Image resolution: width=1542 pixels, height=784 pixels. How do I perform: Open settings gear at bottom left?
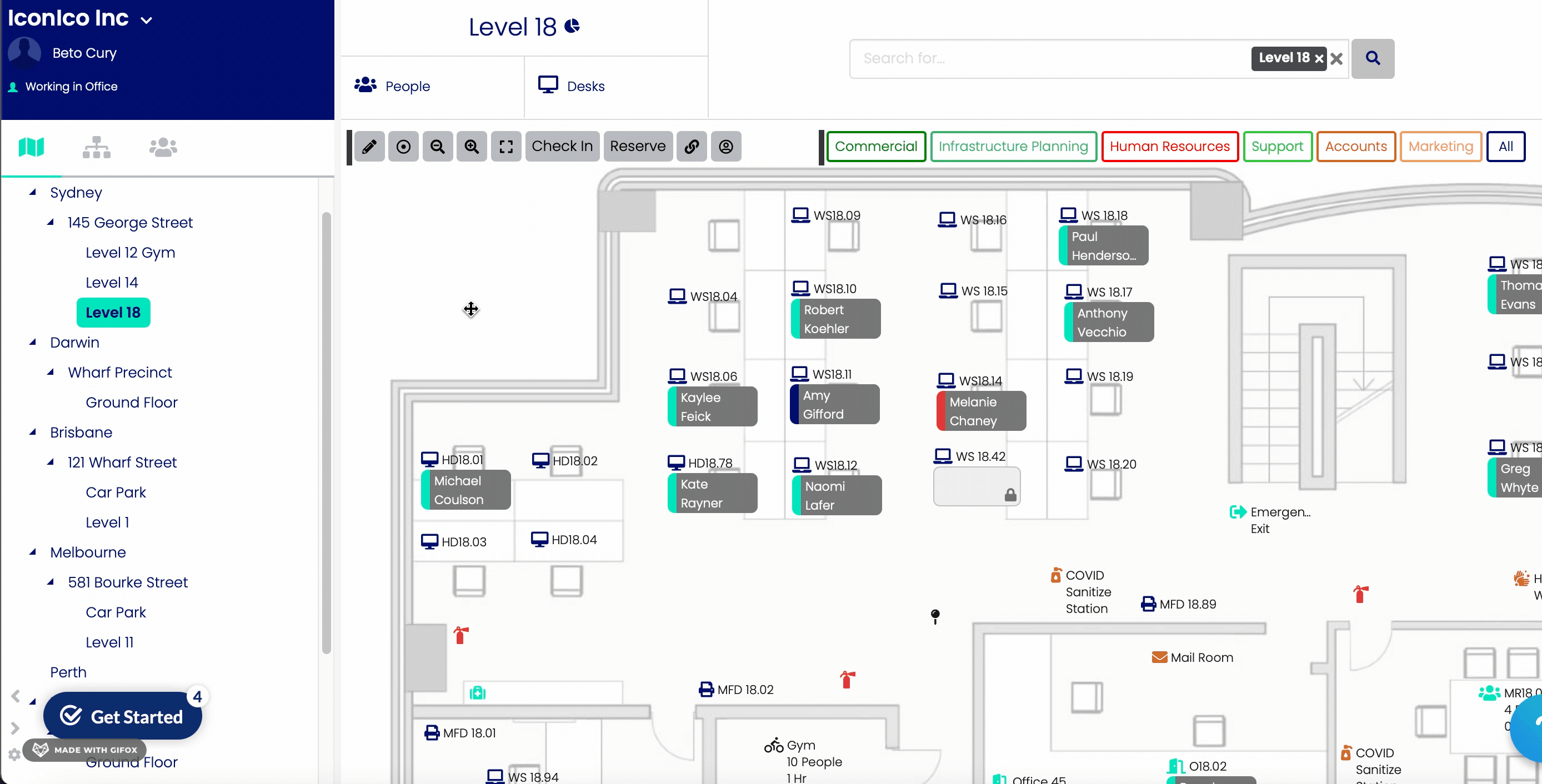coord(14,754)
